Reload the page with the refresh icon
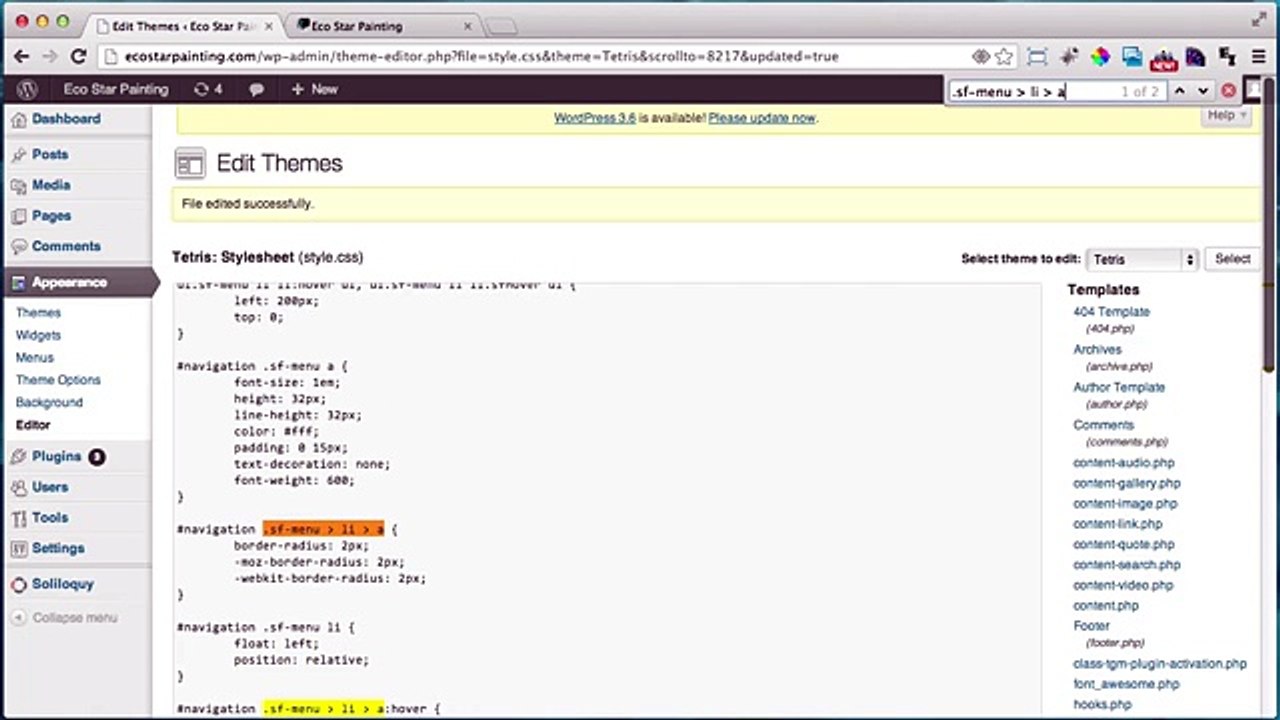The width and height of the screenshot is (1280, 720). 79,57
